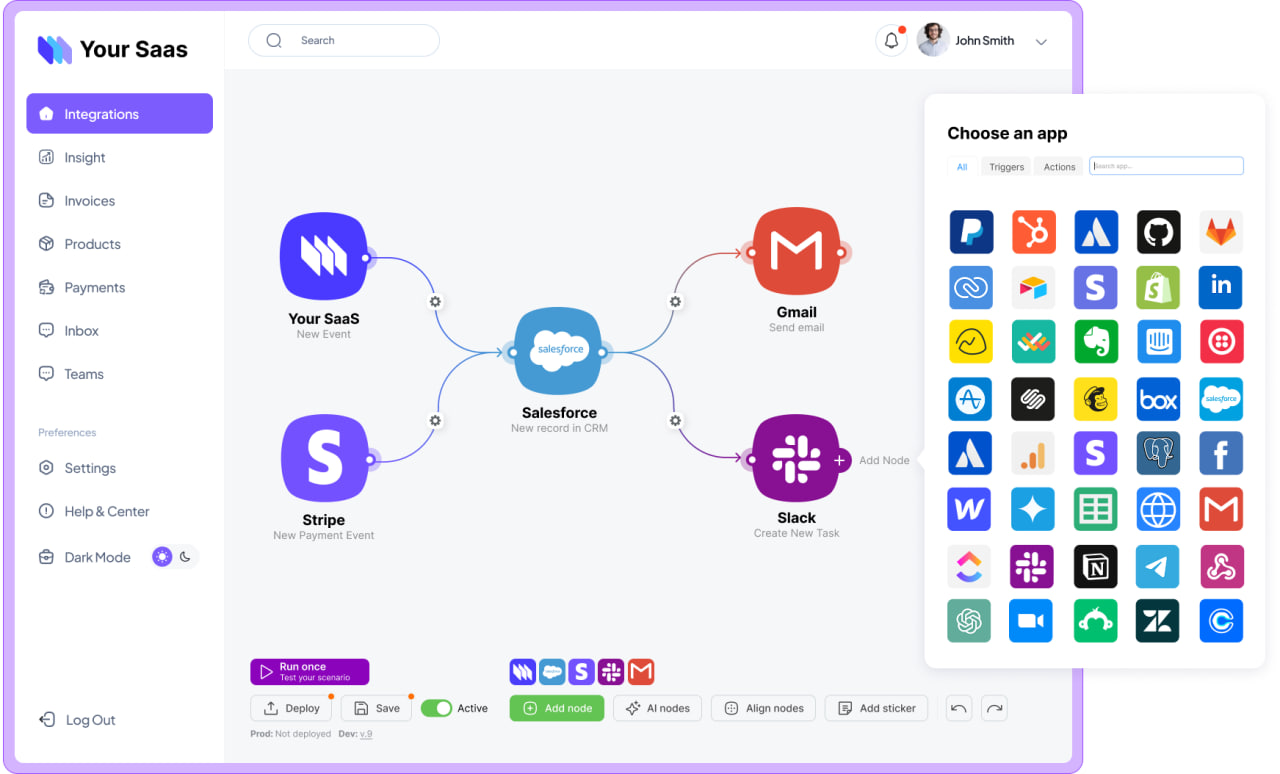Switch the Dark Mode toggle
This screenshot has height=774, width=1280.
[175, 557]
